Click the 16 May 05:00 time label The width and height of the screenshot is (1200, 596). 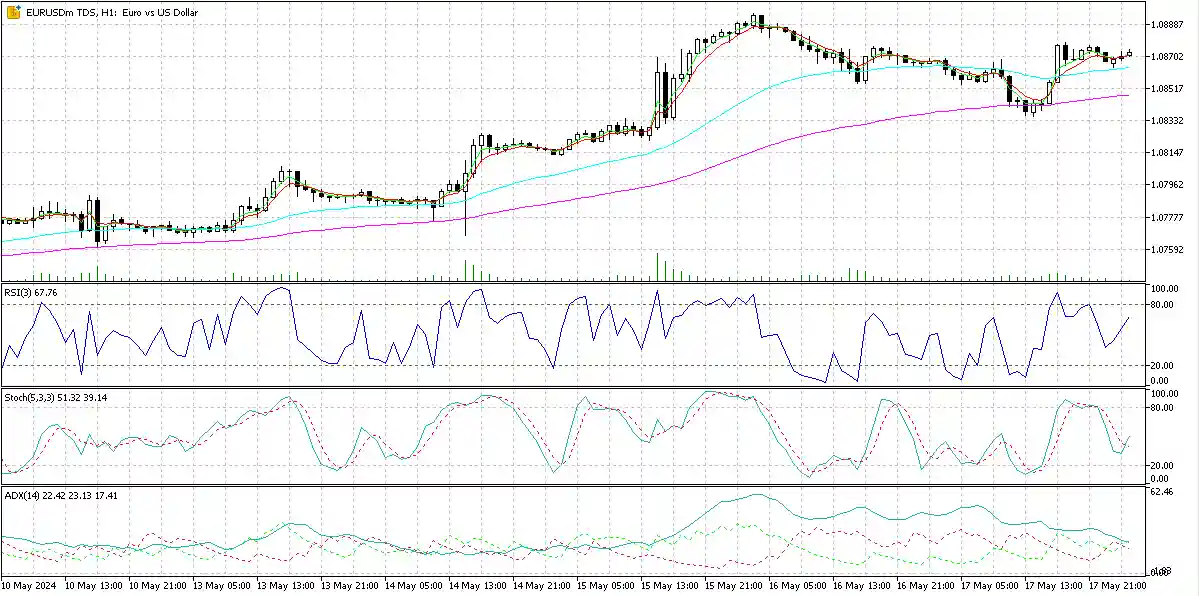[x=797, y=583]
